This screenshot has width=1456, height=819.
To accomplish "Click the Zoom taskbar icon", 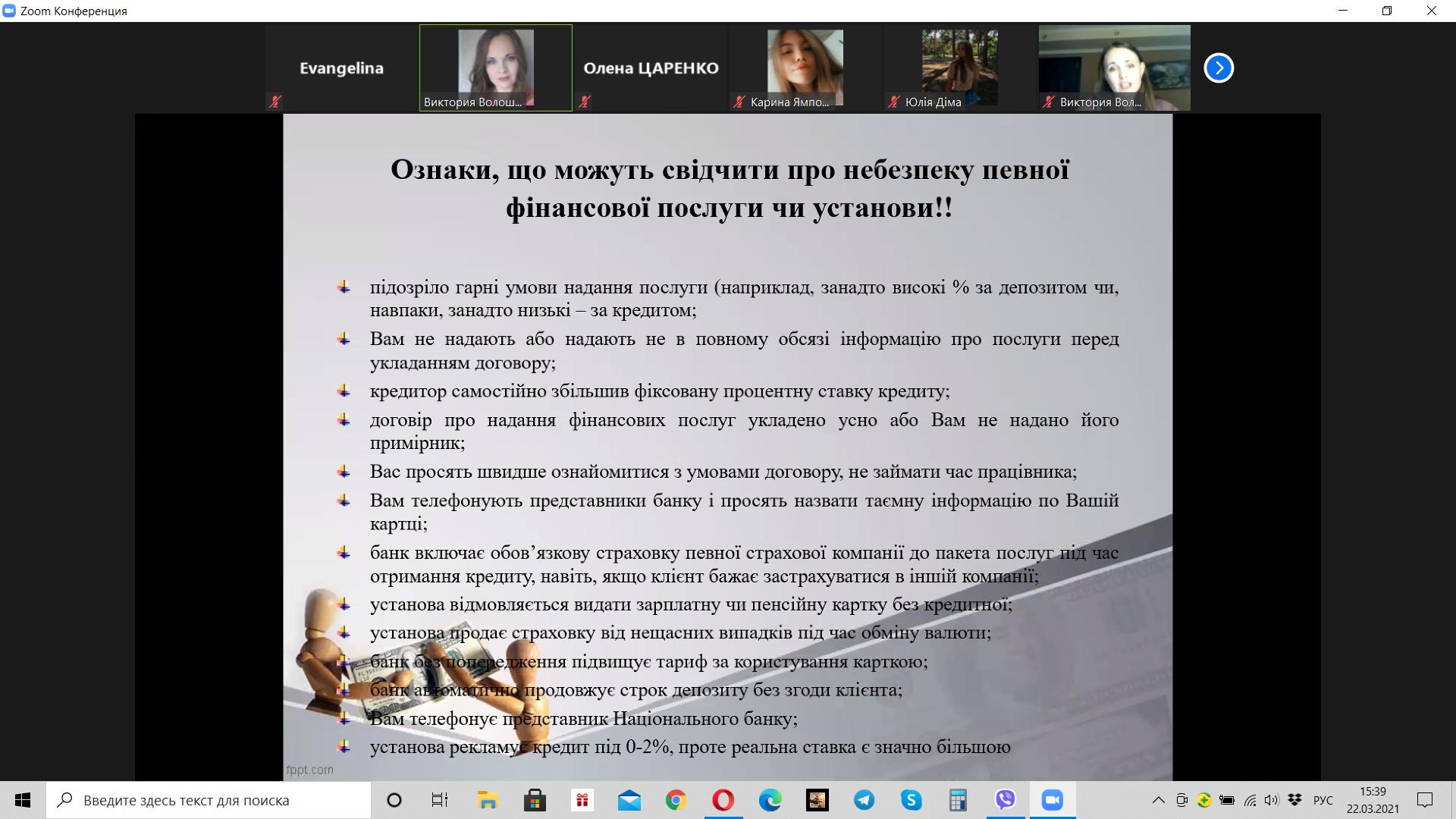I will (x=1052, y=800).
